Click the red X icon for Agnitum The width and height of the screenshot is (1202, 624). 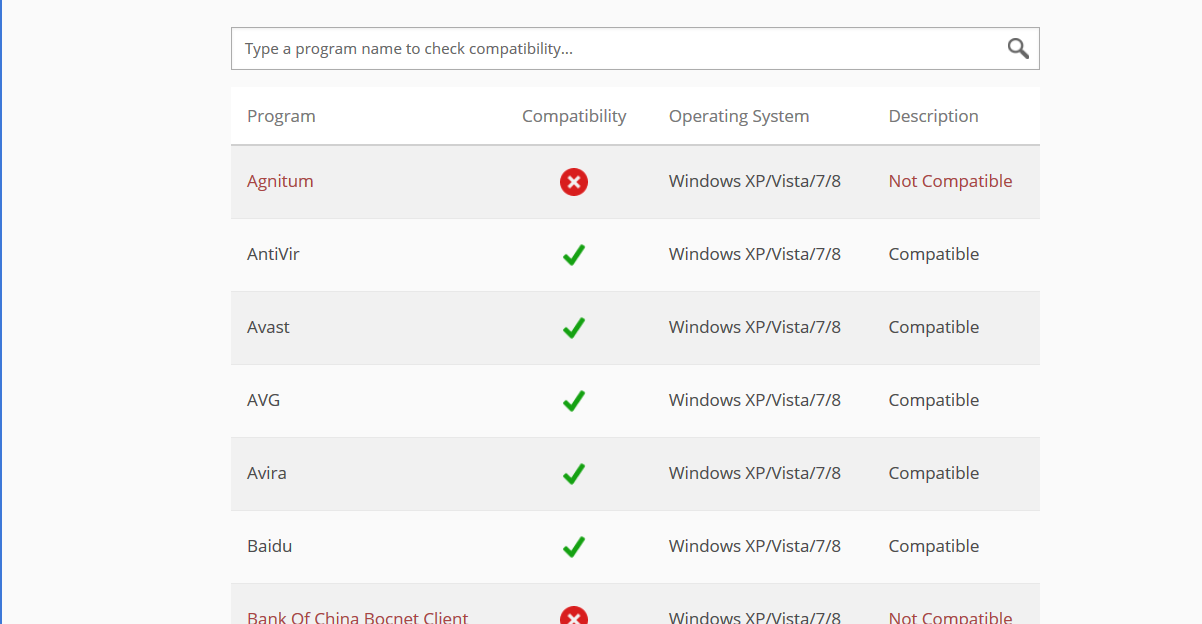click(574, 182)
